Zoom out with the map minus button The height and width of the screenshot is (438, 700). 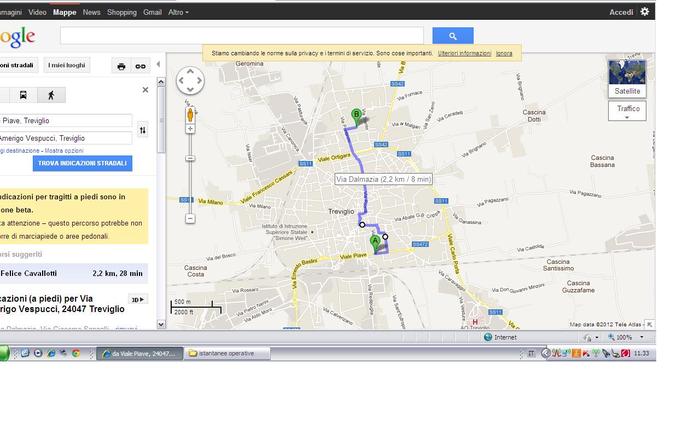point(190,218)
